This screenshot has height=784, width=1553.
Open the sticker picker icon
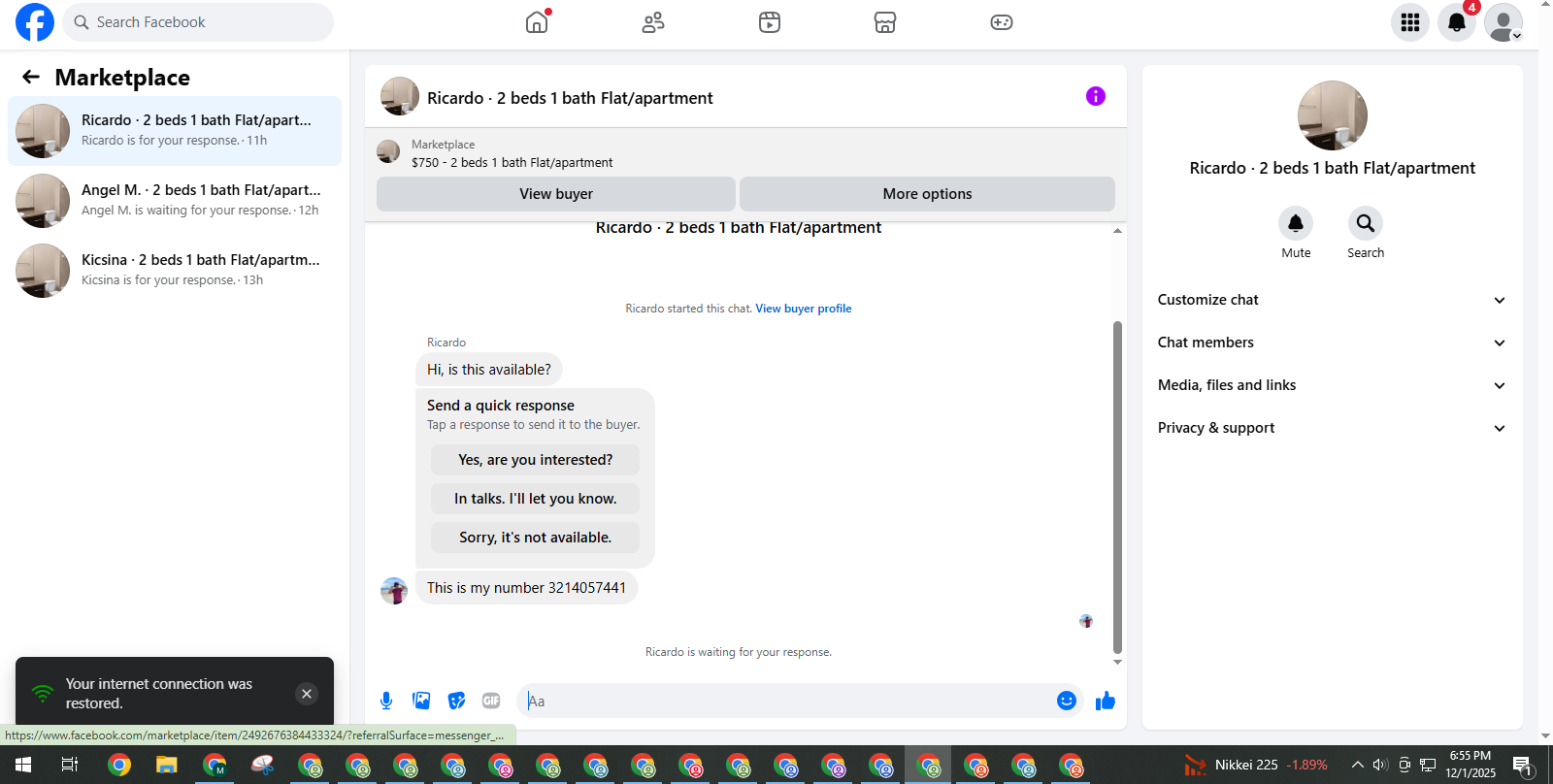click(456, 701)
